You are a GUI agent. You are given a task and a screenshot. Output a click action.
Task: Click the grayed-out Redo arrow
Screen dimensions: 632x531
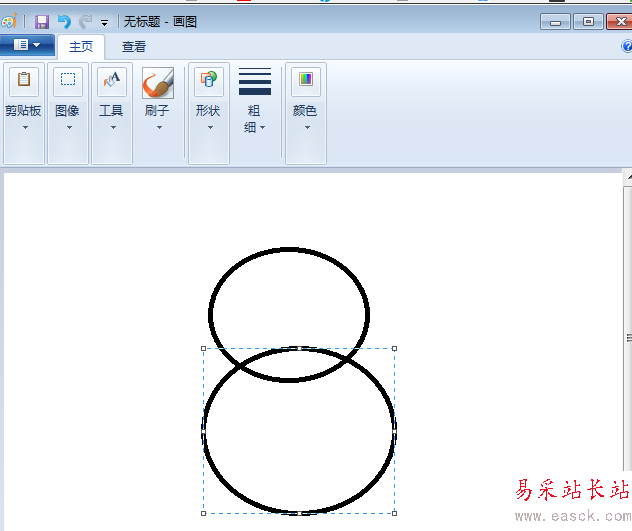[85, 22]
